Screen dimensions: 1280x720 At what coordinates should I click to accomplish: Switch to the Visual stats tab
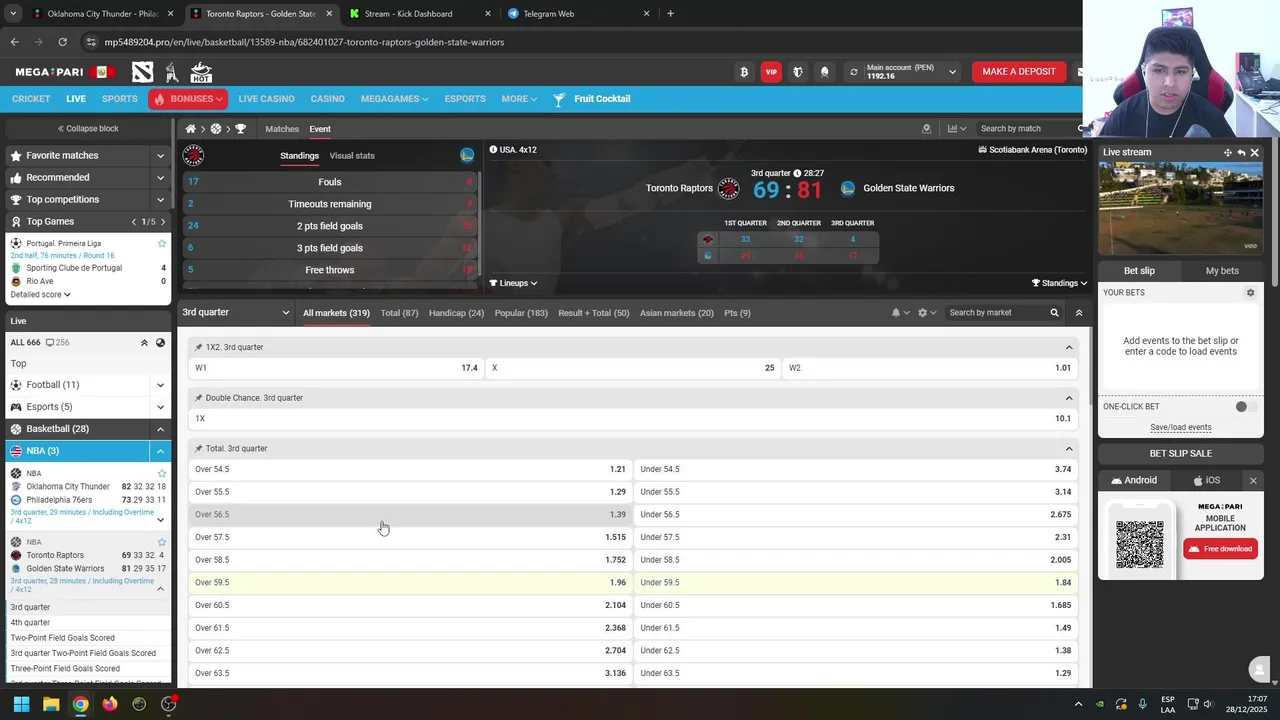(352, 156)
